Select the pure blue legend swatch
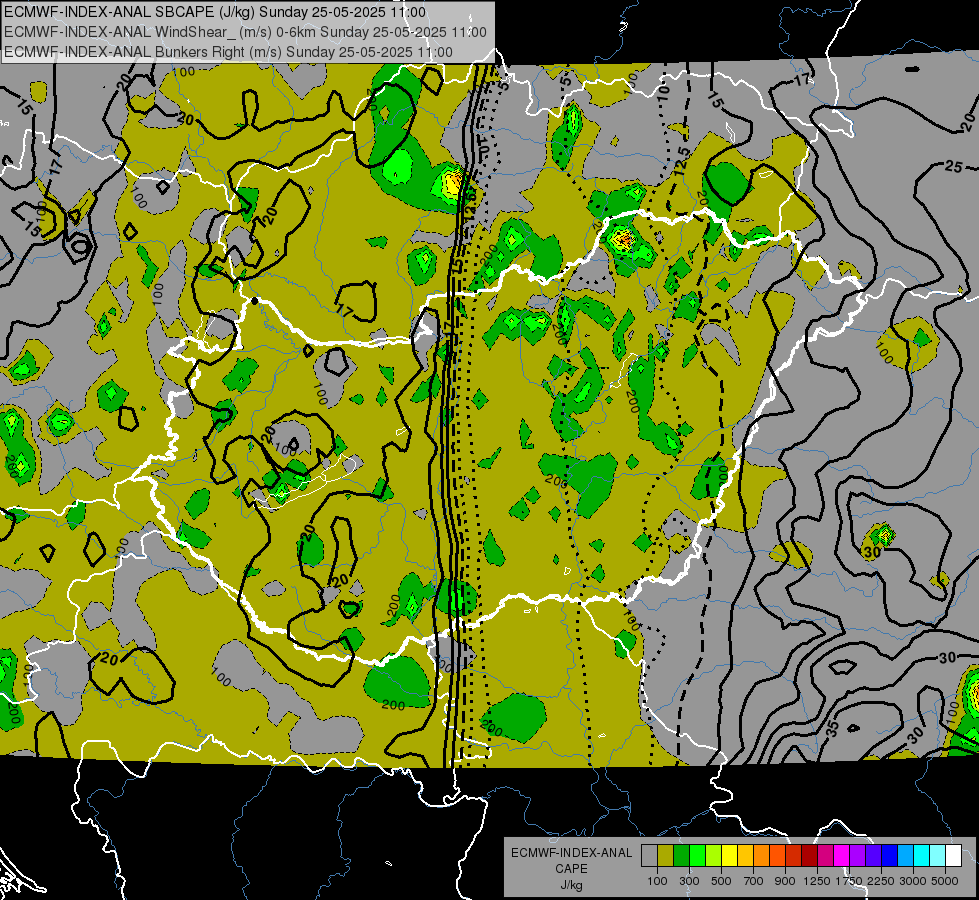 tap(889, 856)
